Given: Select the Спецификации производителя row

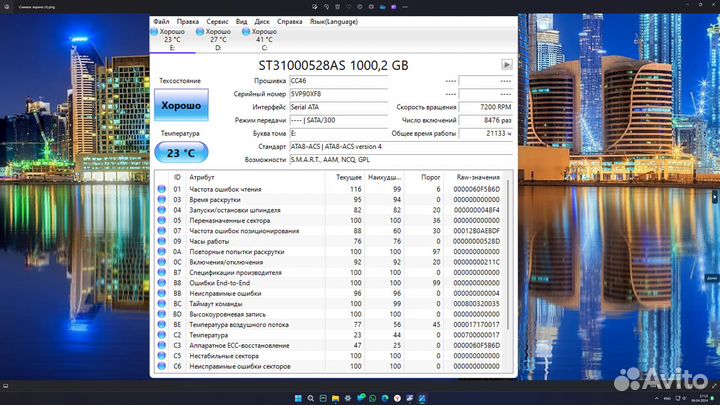Looking at the screenshot, I should point(329,272).
